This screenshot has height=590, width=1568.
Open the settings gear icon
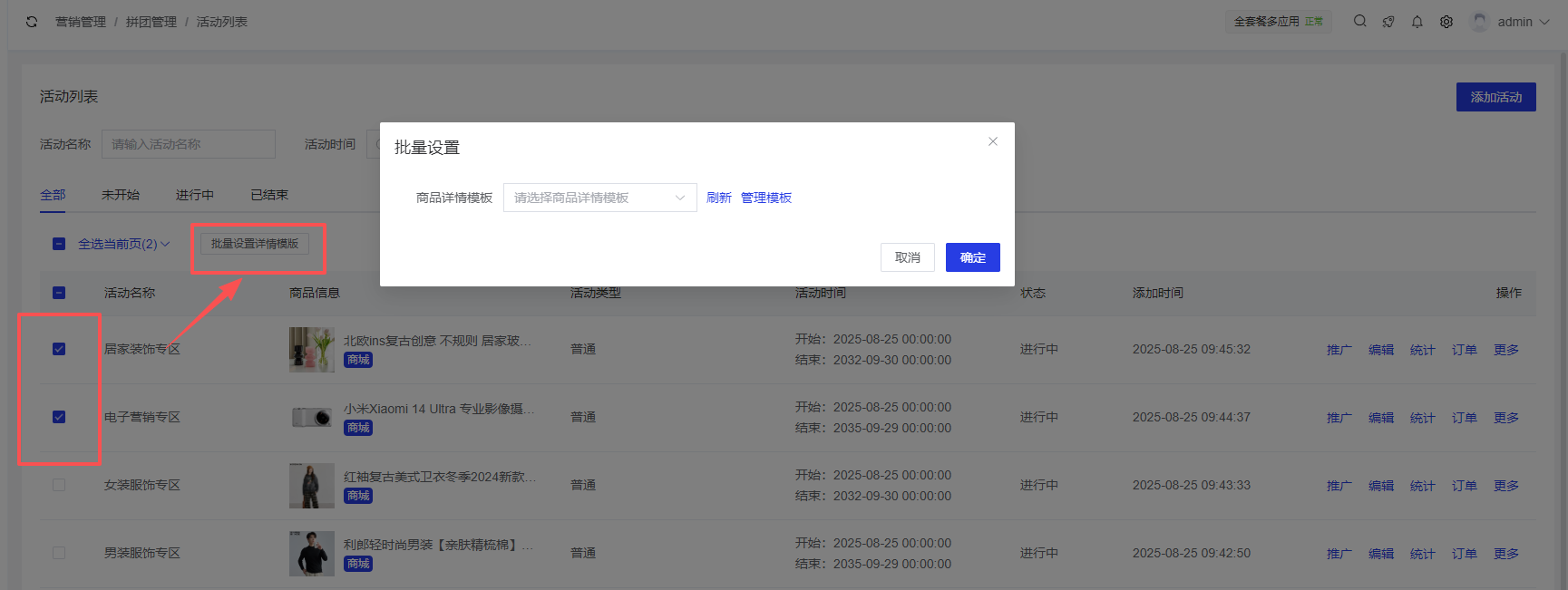1446,22
